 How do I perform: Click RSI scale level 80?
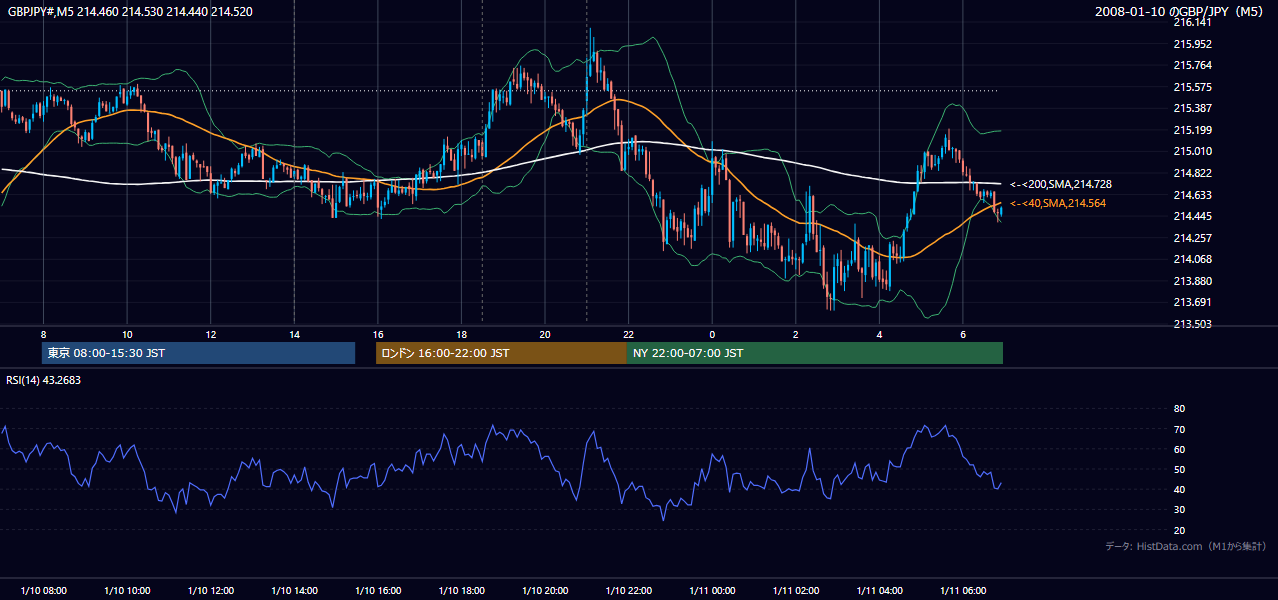[1179, 409]
